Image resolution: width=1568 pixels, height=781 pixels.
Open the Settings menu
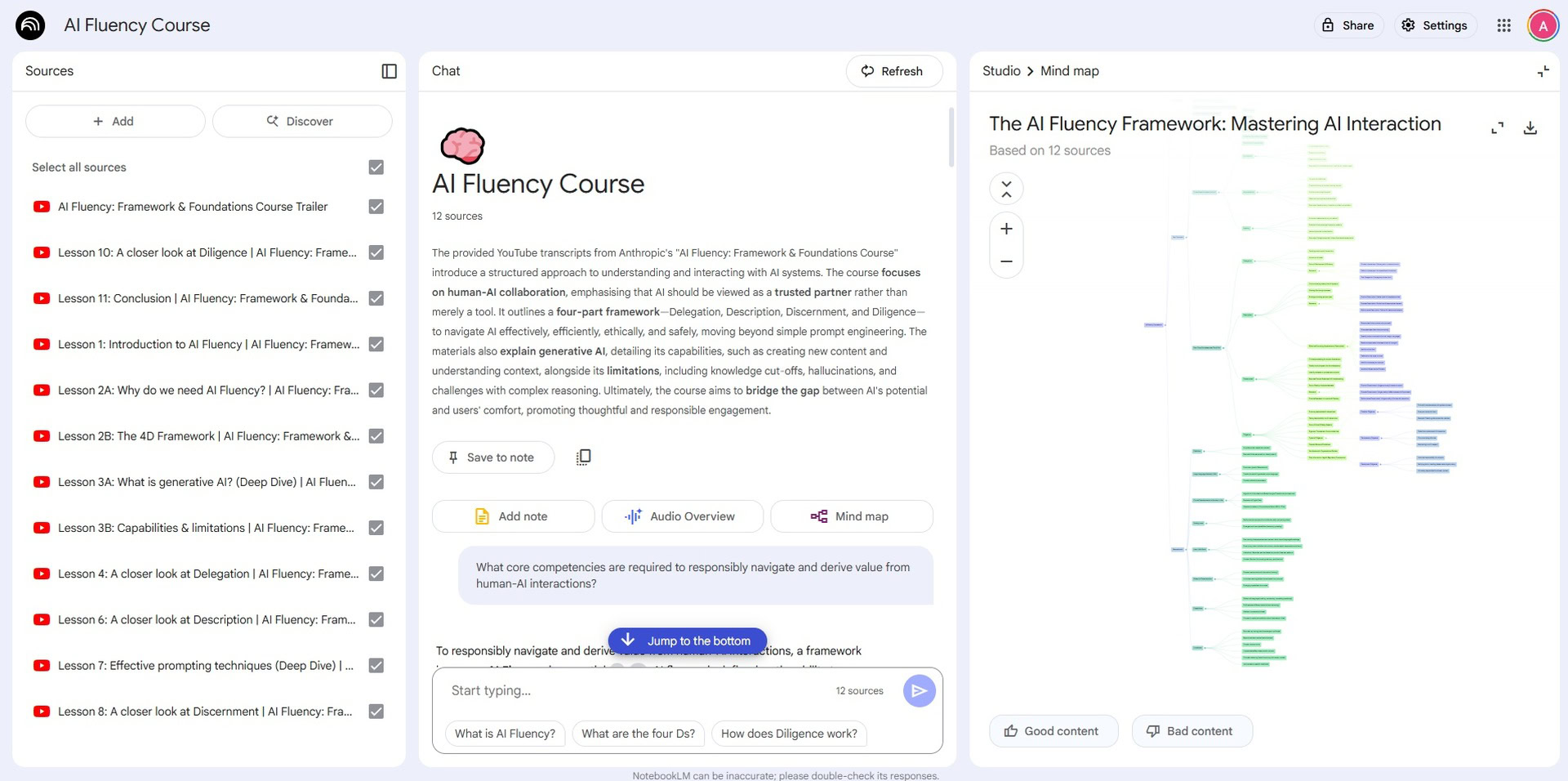[1435, 25]
